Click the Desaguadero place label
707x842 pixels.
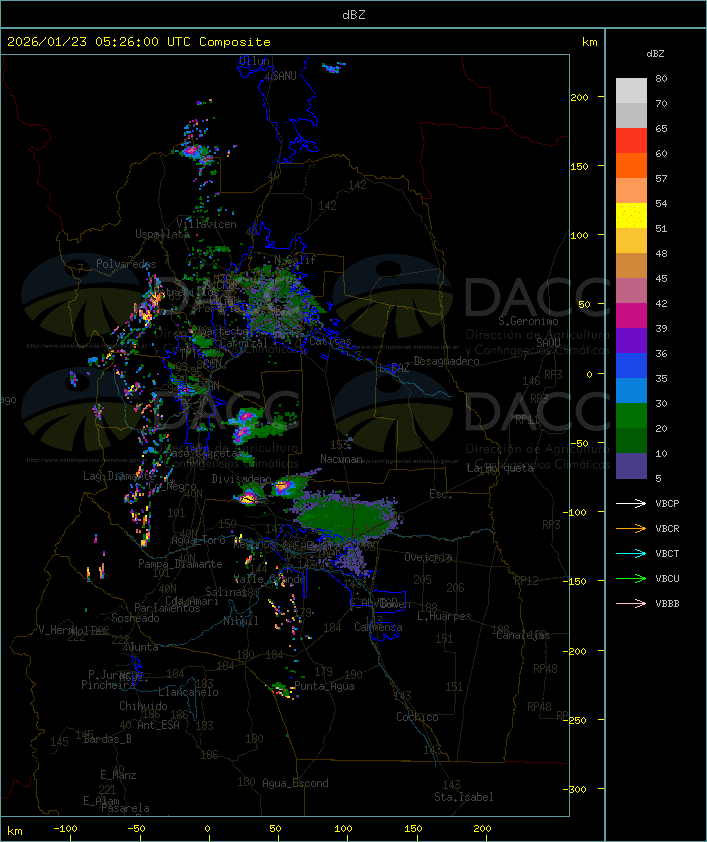446,361
